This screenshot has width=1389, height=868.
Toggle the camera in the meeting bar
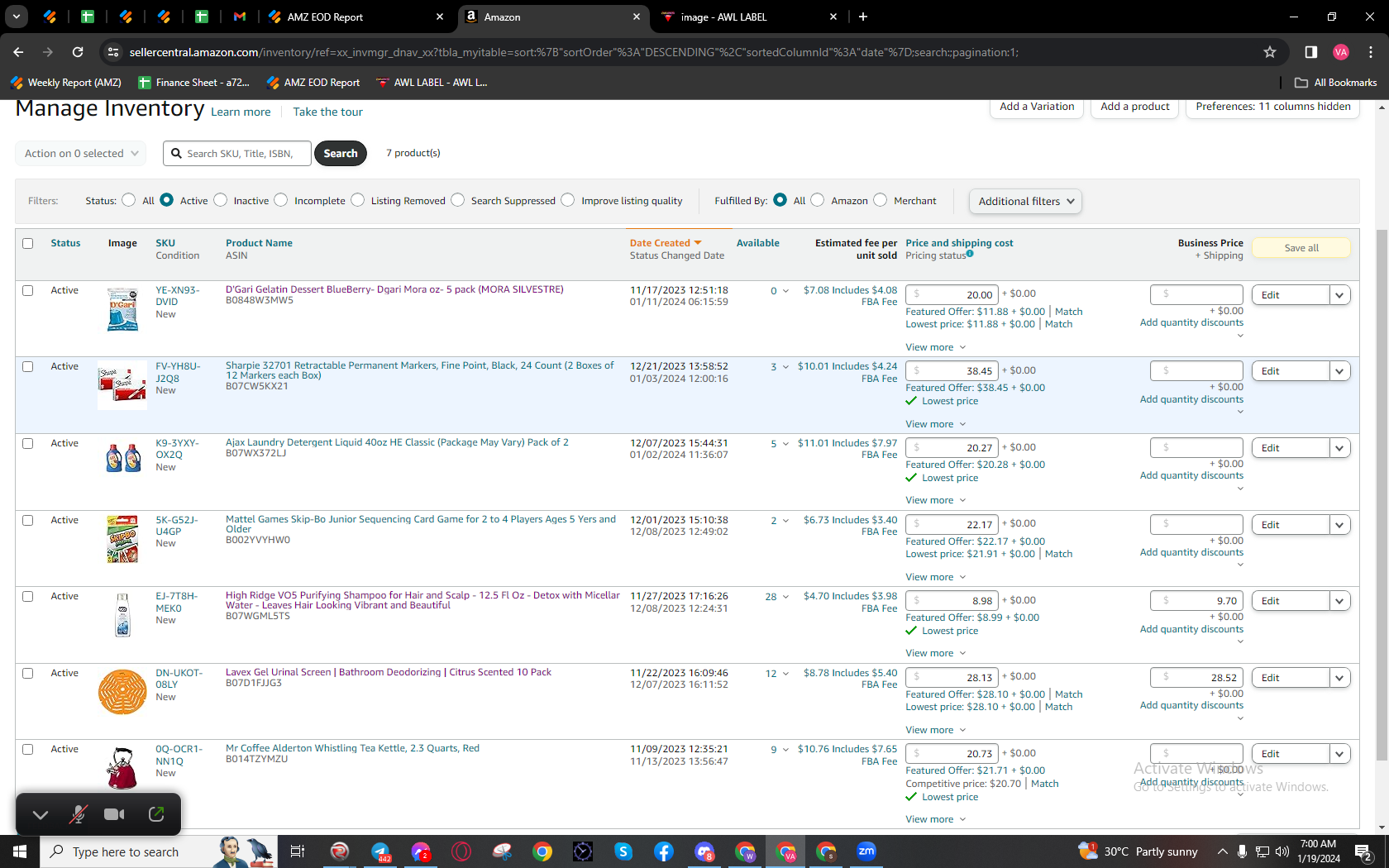tap(114, 814)
